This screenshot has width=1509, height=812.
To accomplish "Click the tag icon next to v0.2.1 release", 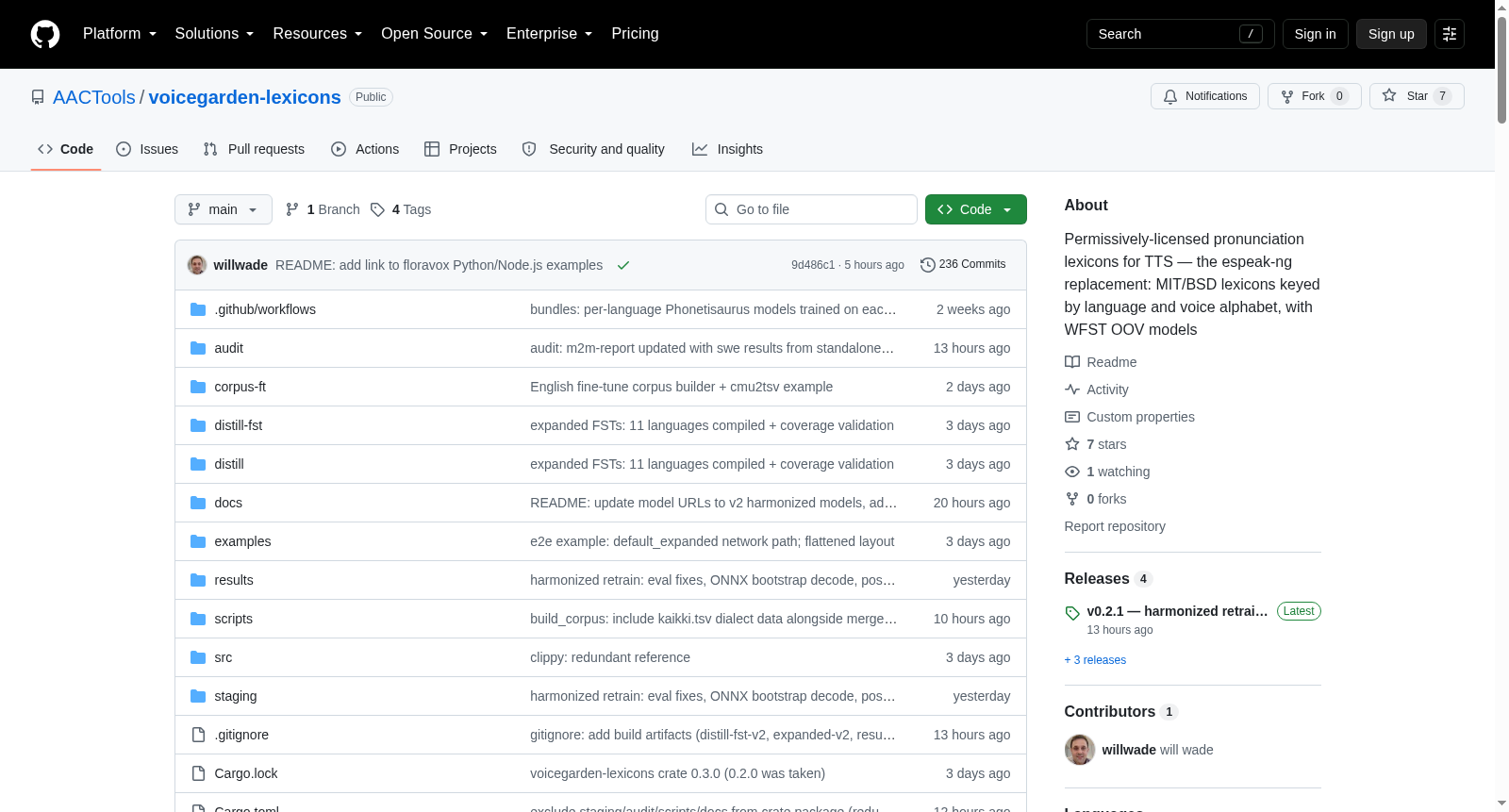I will click(1072, 613).
